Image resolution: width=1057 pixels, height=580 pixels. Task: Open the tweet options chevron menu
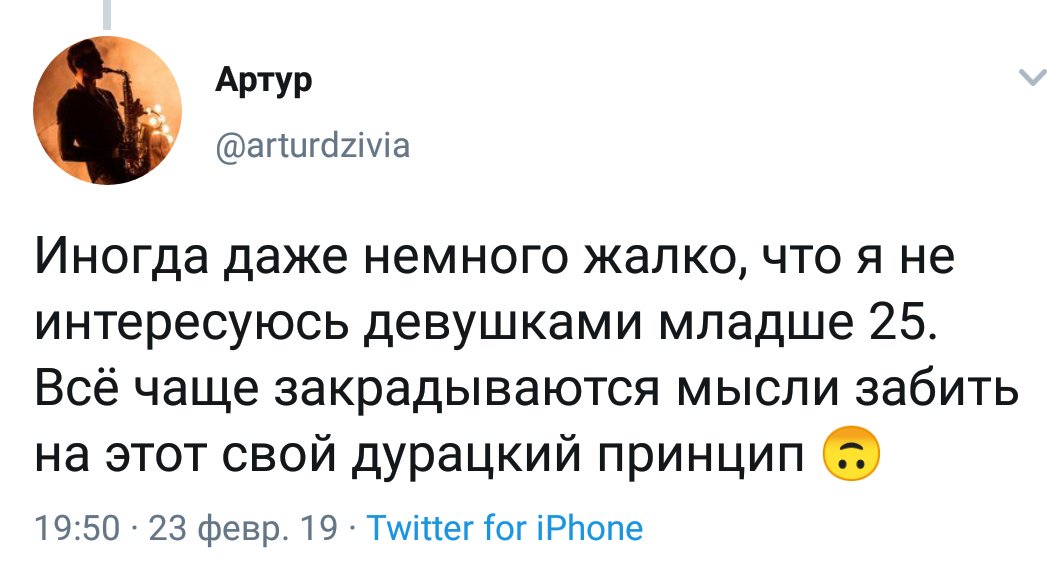click(1030, 79)
